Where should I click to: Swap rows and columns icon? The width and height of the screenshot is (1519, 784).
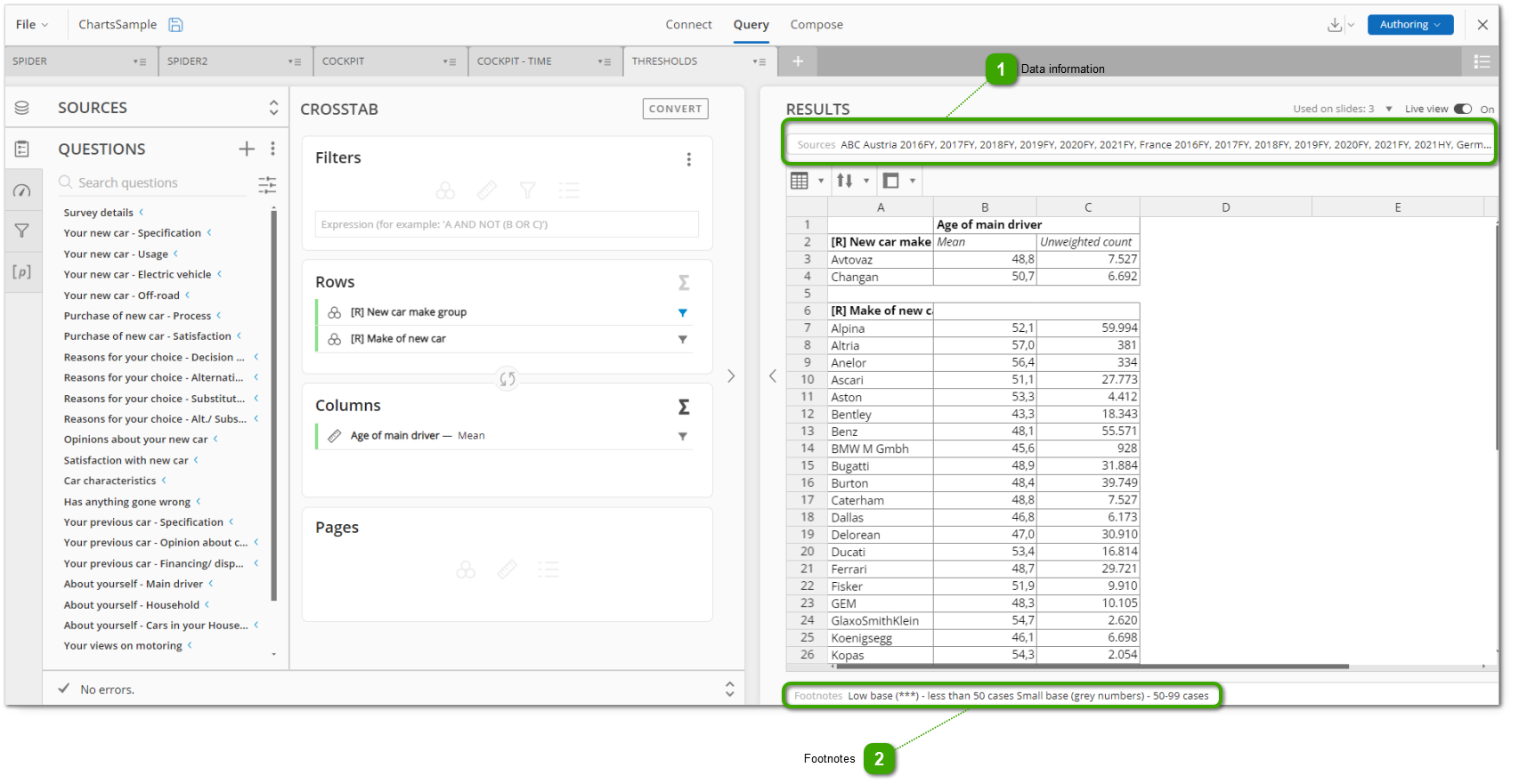point(508,378)
